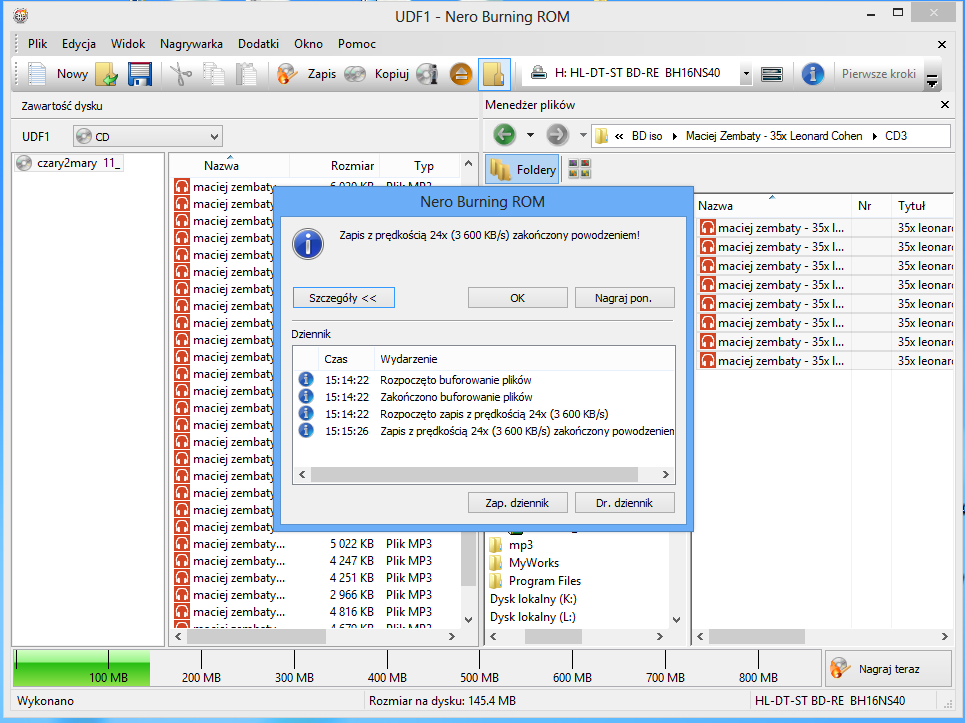Click the Maciej Zembaty - 35x Leonard Cohen breadcrumb
Screen dimensions: 965x723
(774, 136)
